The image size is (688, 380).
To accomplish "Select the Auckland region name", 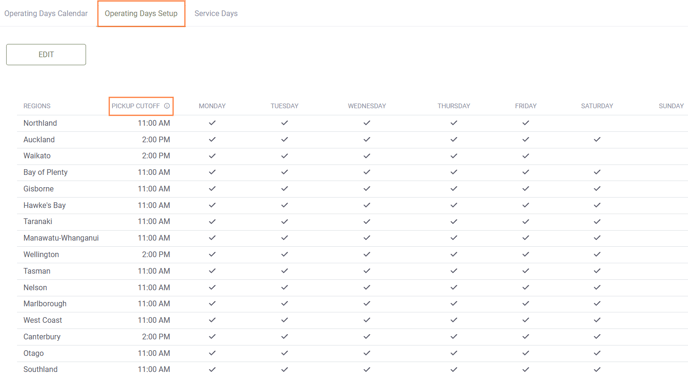I will coord(39,140).
